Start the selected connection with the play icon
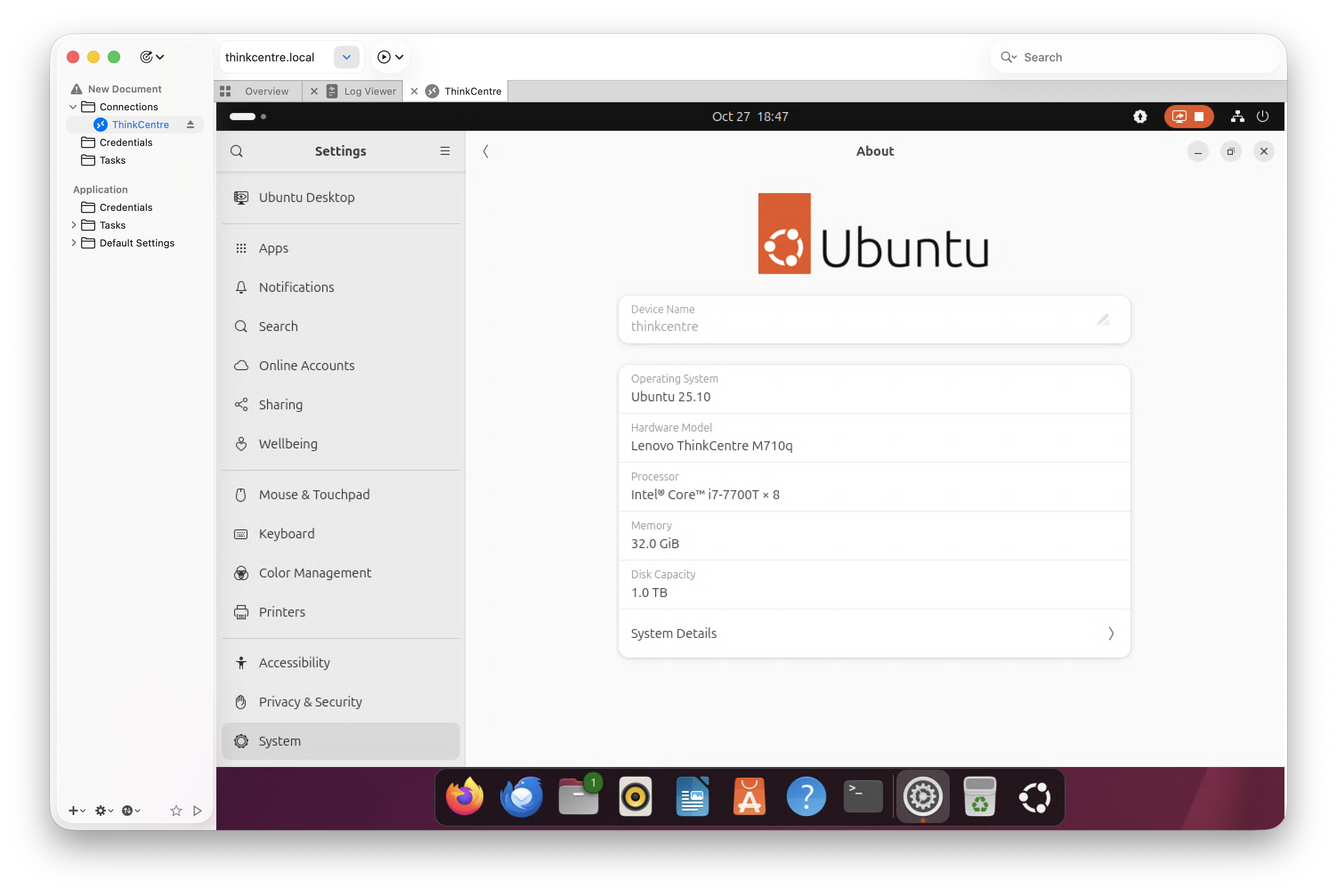Image resolution: width=1337 pixels, height=896 pixels. 198,810
